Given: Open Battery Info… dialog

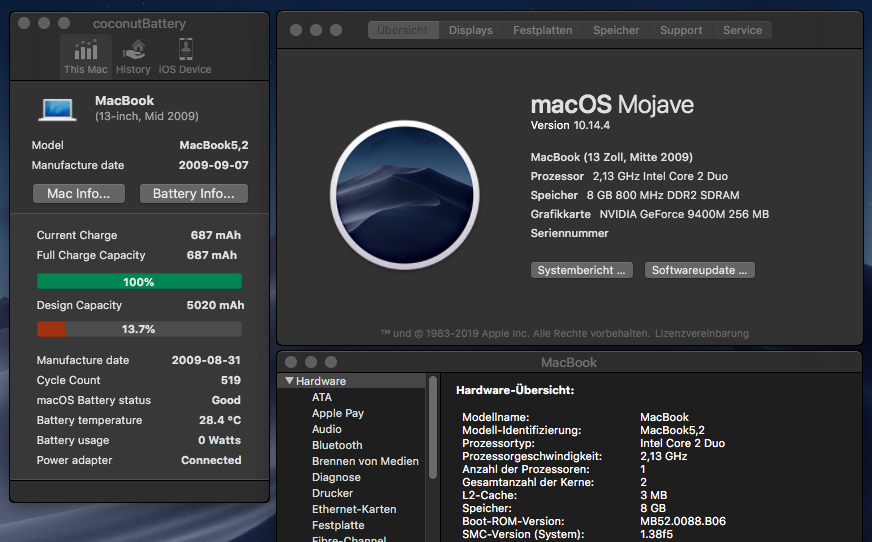Looking at the screenshot, I should [194, 193].
